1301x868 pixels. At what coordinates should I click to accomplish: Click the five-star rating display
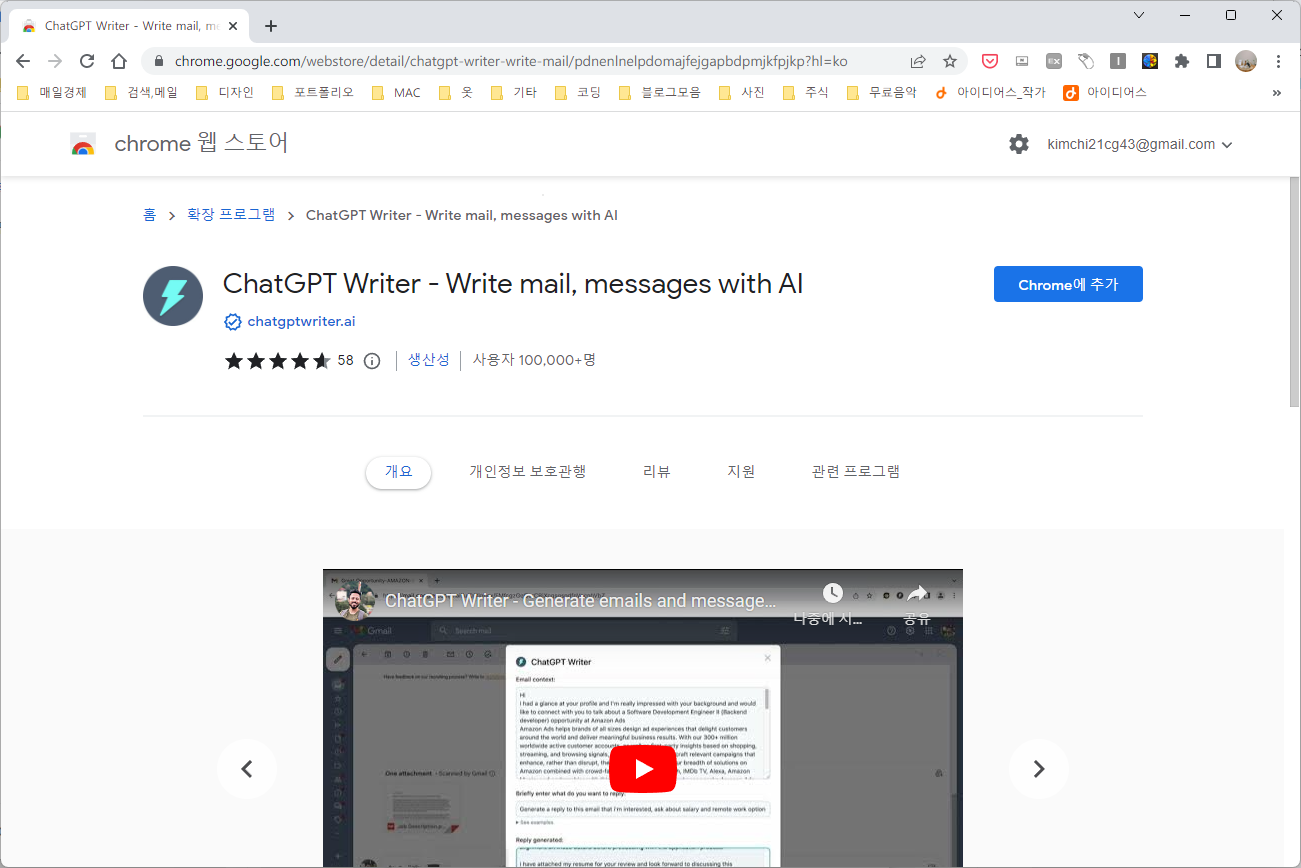pyautogui.click(x=277, y=361)
